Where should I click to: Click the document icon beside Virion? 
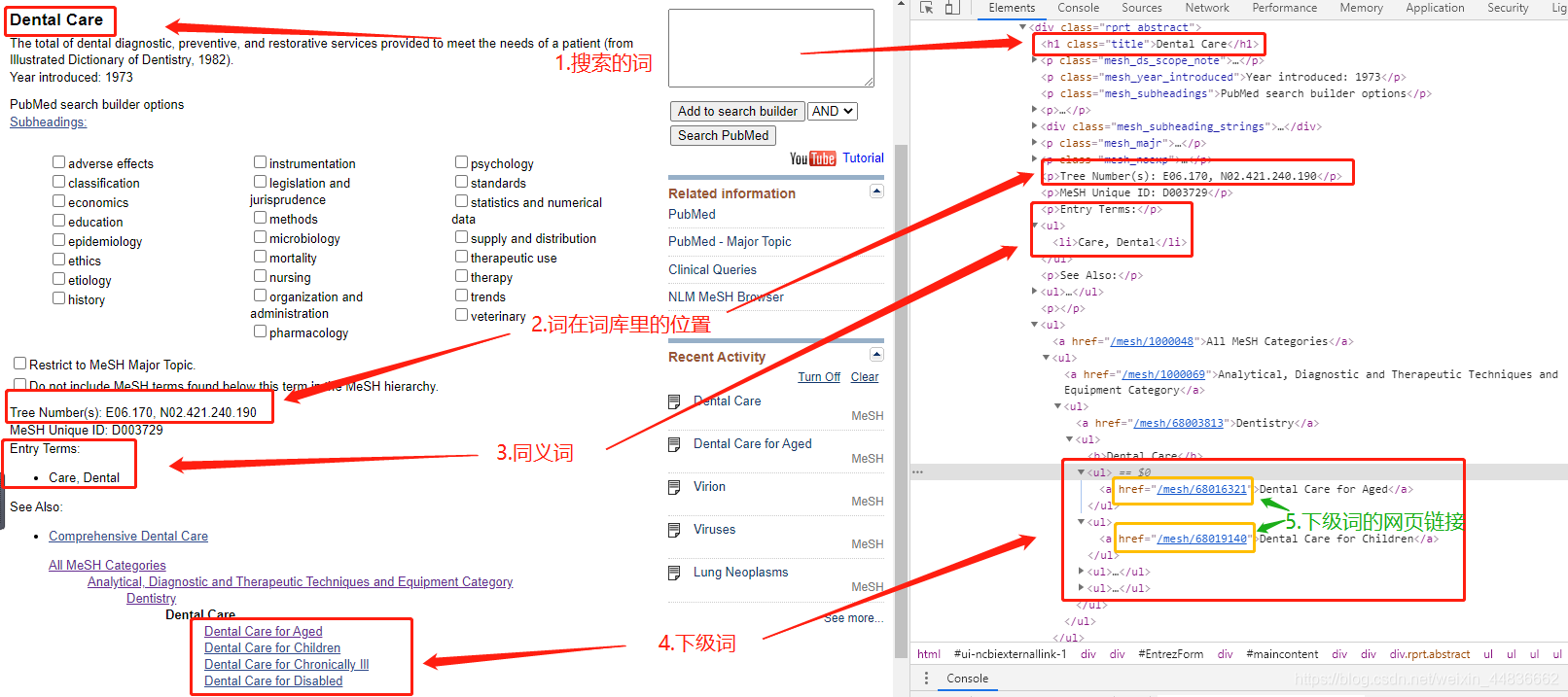pyautogui.click(x=674, y=488)
